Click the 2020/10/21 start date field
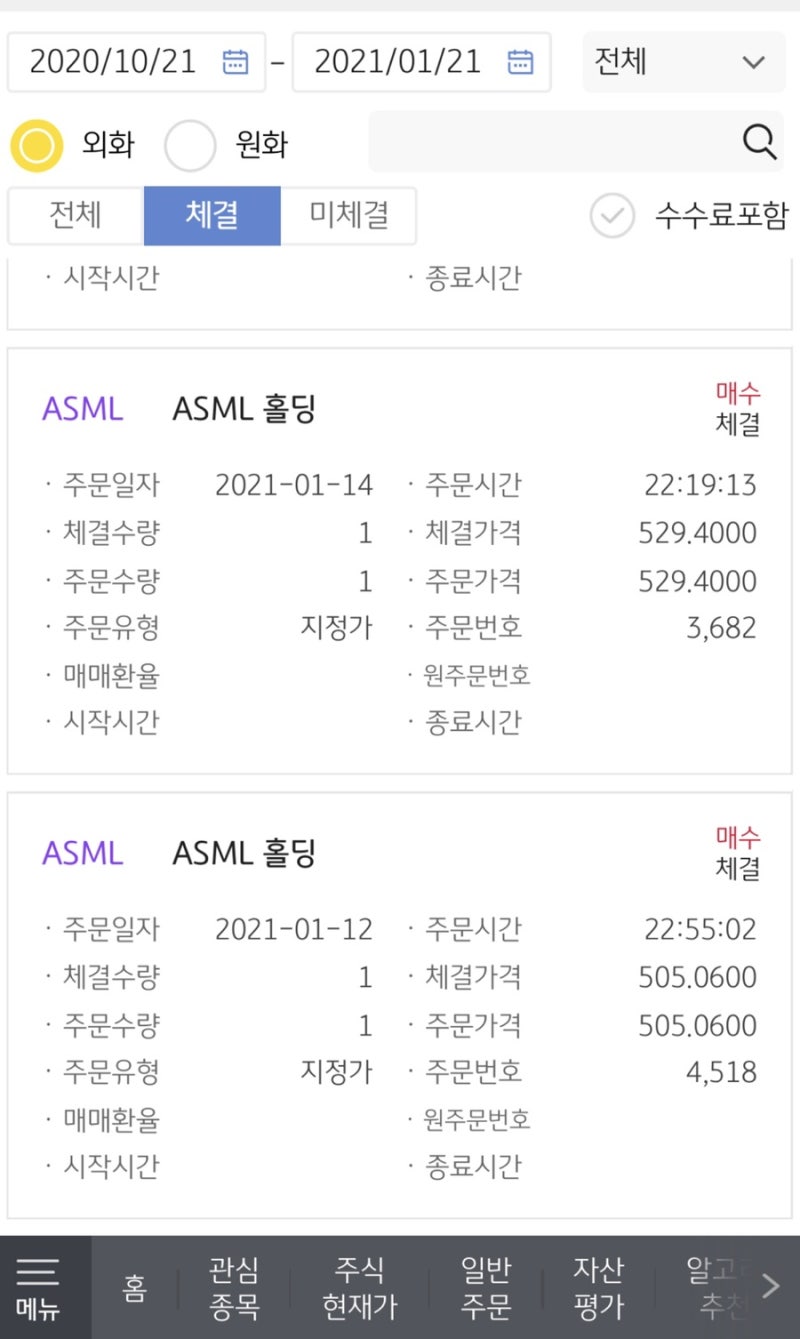 (113, 62)
